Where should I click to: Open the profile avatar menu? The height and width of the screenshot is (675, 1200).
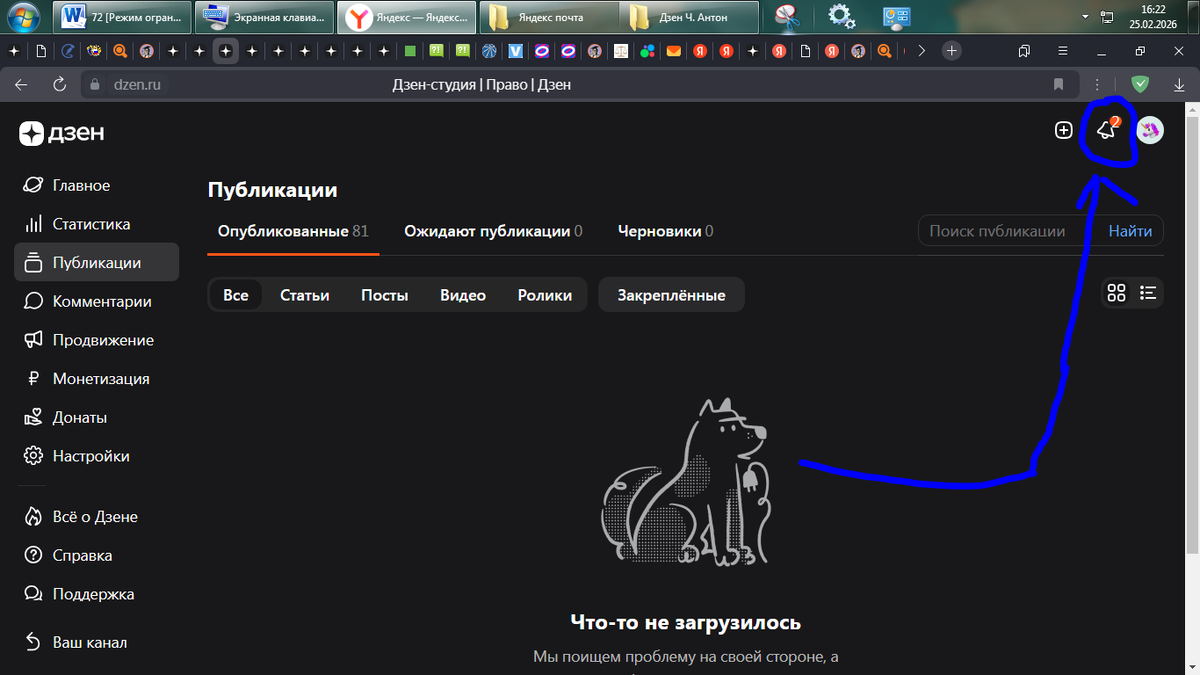pyautogui.click(x=1151, y=130)
